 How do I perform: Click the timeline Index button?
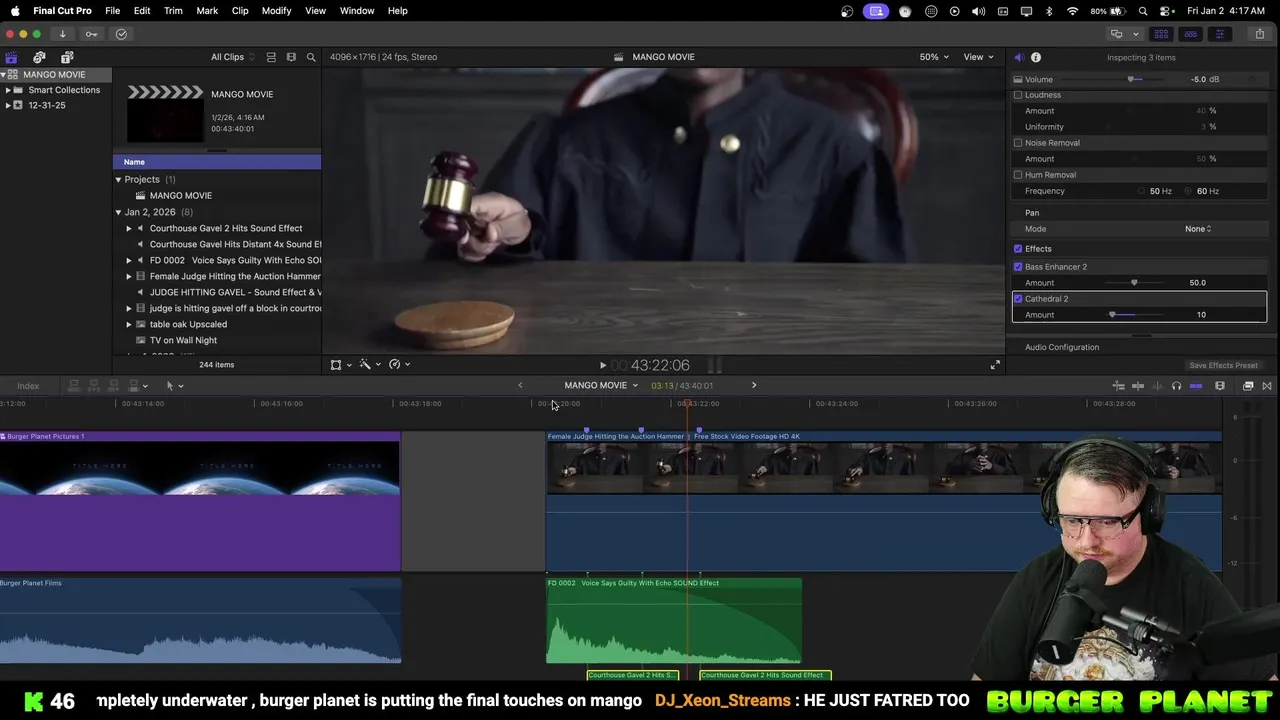tap(28, 386)
